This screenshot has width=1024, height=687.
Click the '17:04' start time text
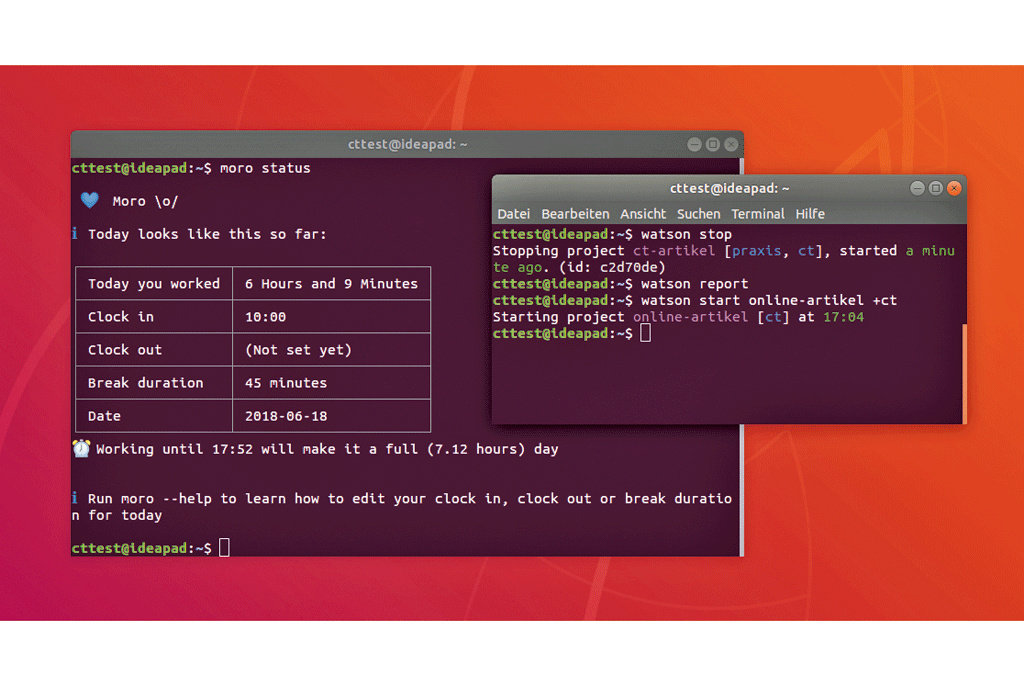coord(843,317)
